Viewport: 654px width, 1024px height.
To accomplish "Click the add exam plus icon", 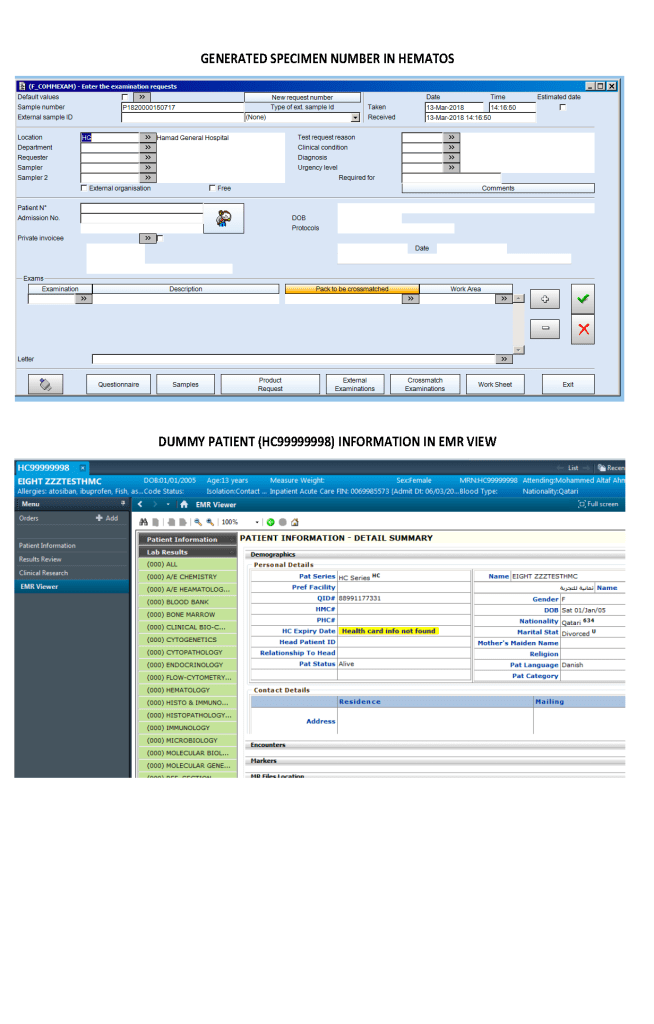I will tap(544, 298).
